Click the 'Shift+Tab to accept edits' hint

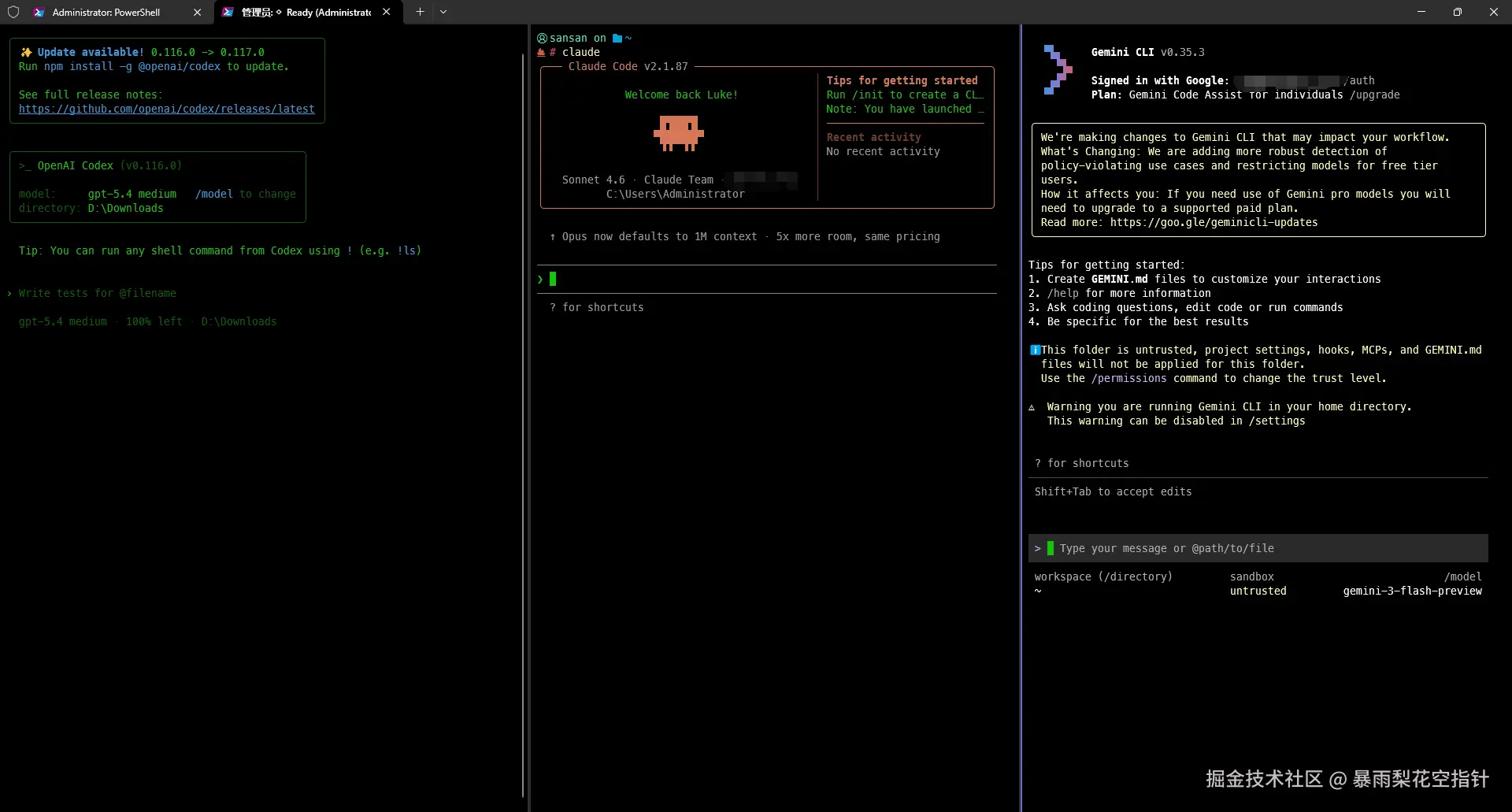pyautogui.click(x=1114, y=491)
